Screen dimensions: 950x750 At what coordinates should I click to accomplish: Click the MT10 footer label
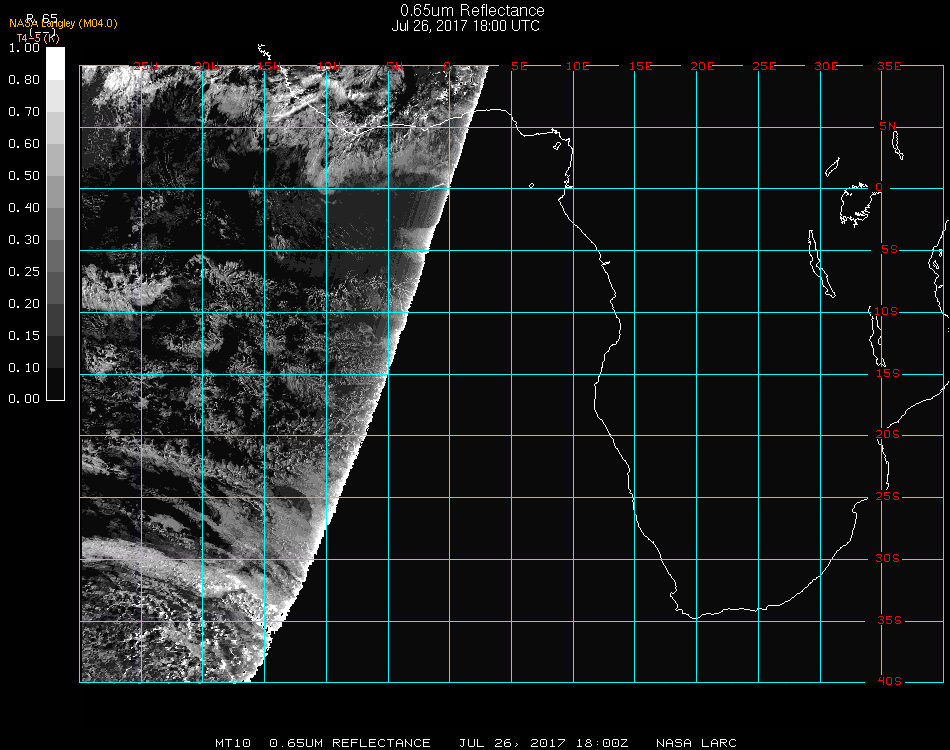(232, 743)
